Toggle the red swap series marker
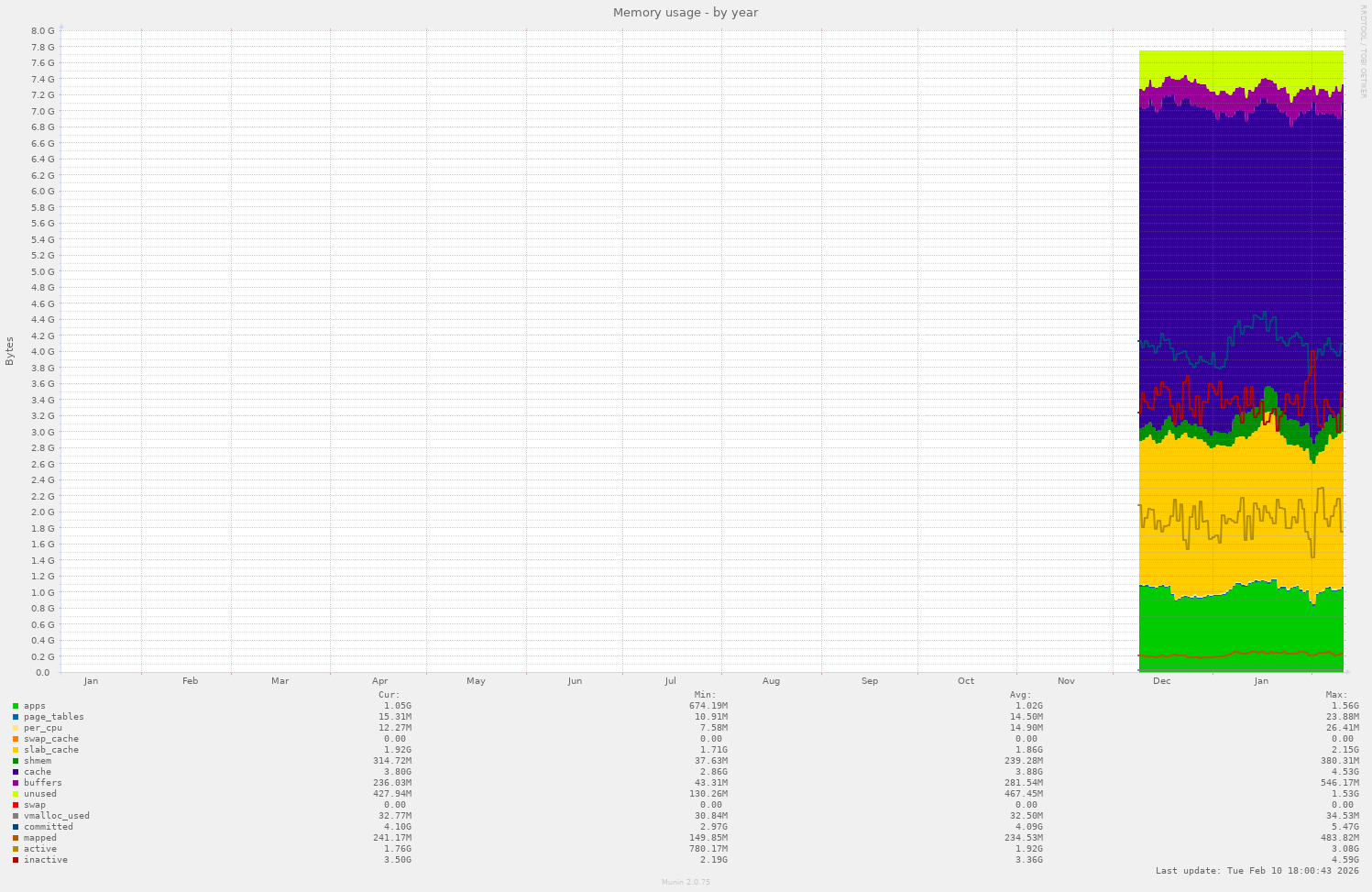Viewport: 1372px width, 892px height. [15, 804]
